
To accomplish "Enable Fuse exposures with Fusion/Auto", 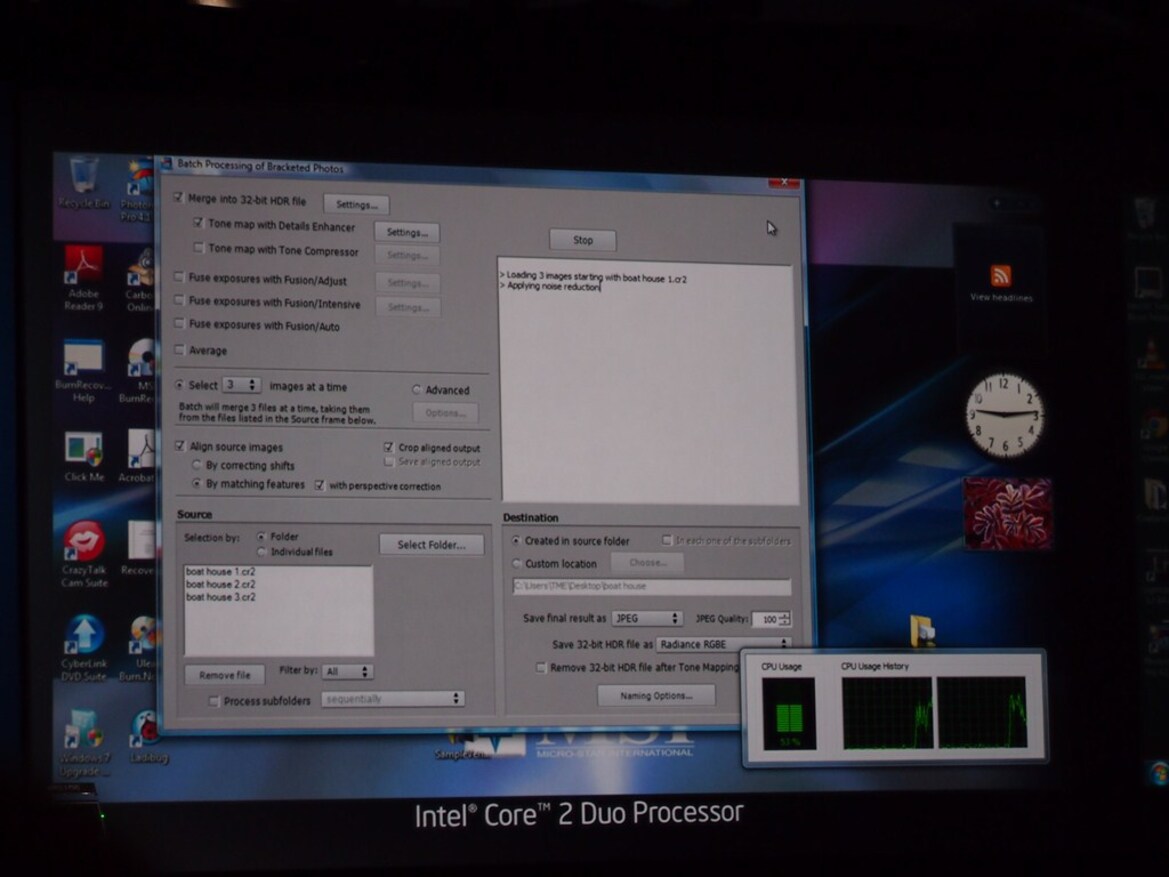I will coord(179,323).
